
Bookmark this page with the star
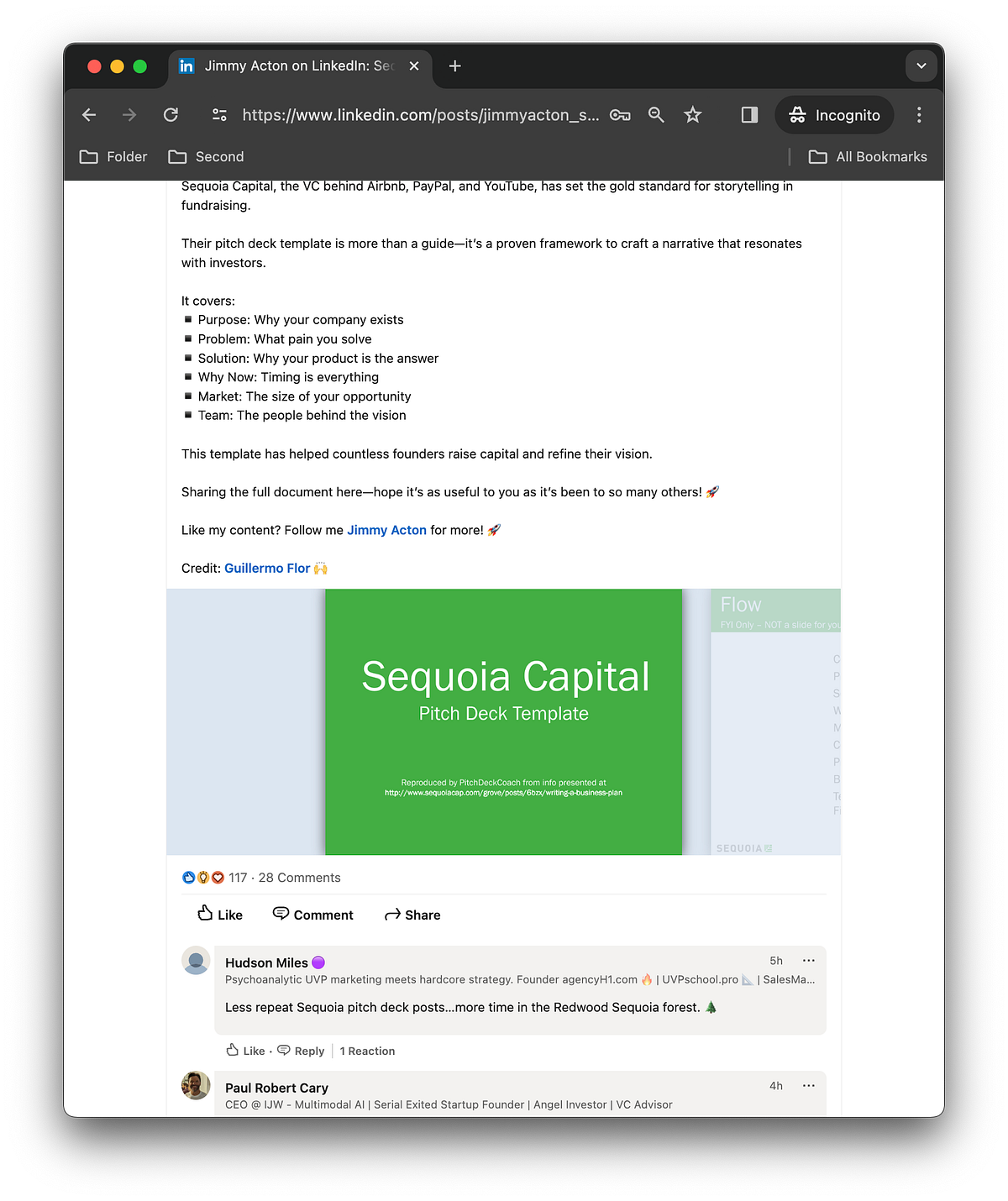tap(692, 115)
